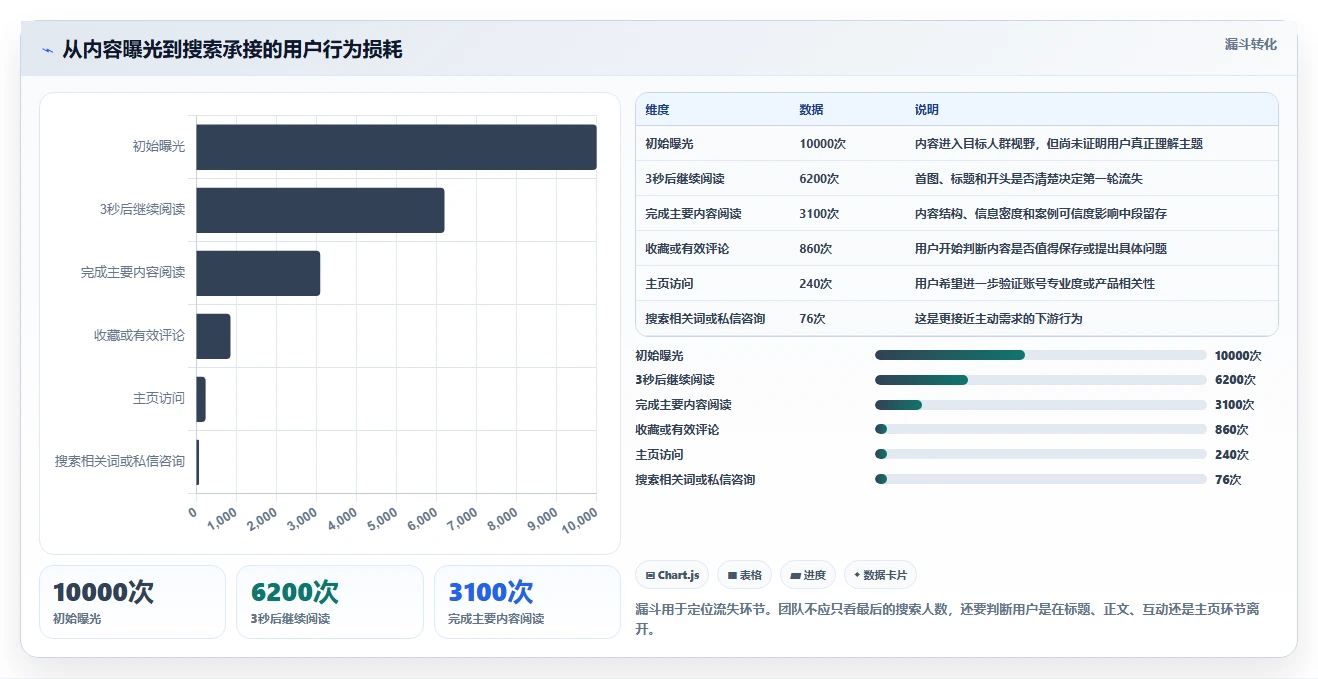Viewport: 1318px width, 679px height.
Task: Click the 收藏或有效评论 chart bar
Action: (213, 336)
